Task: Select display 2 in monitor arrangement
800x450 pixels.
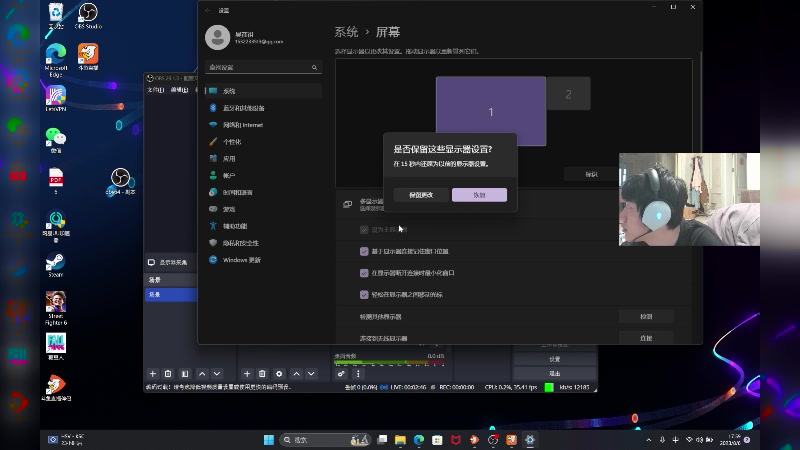Action: coord(568,94)
